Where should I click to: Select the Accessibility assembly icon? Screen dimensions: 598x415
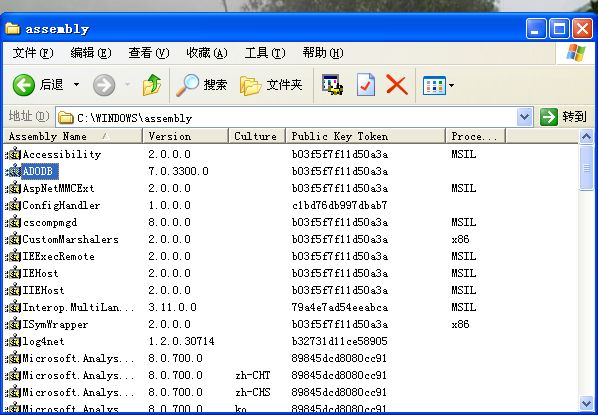click(13, 154)
